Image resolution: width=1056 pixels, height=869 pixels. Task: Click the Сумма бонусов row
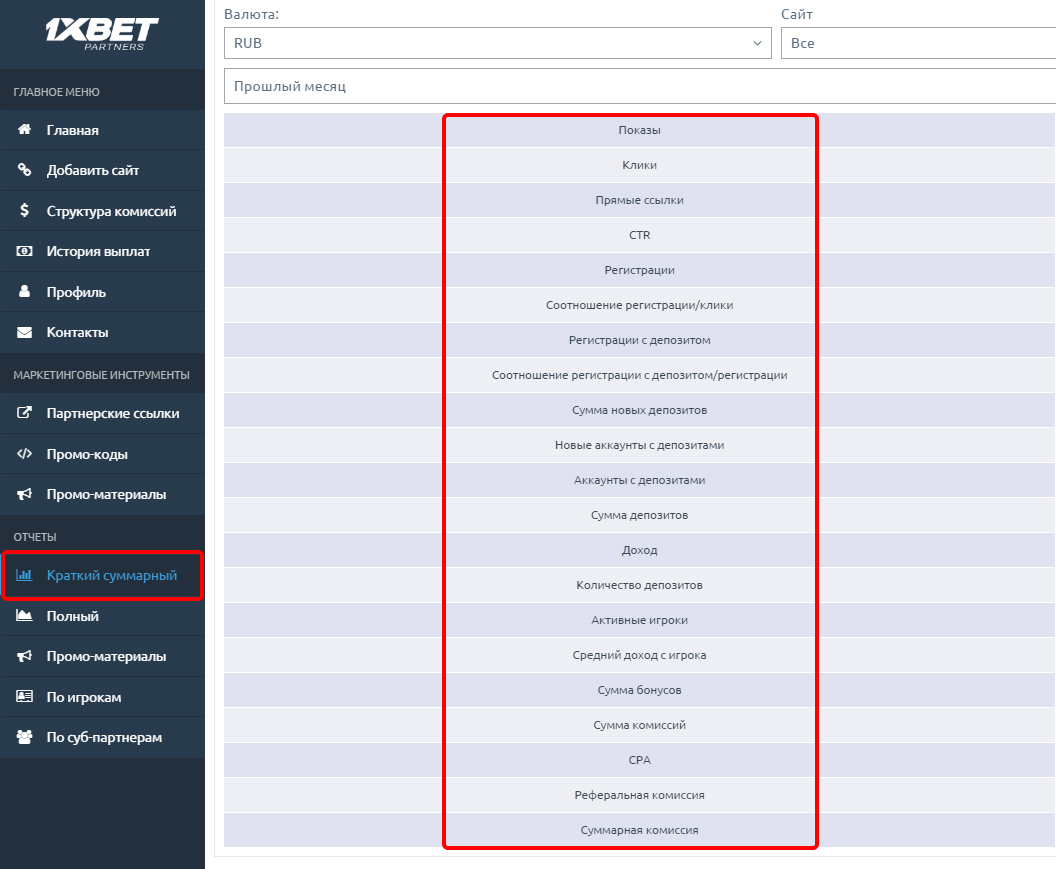tap(640, 690)
